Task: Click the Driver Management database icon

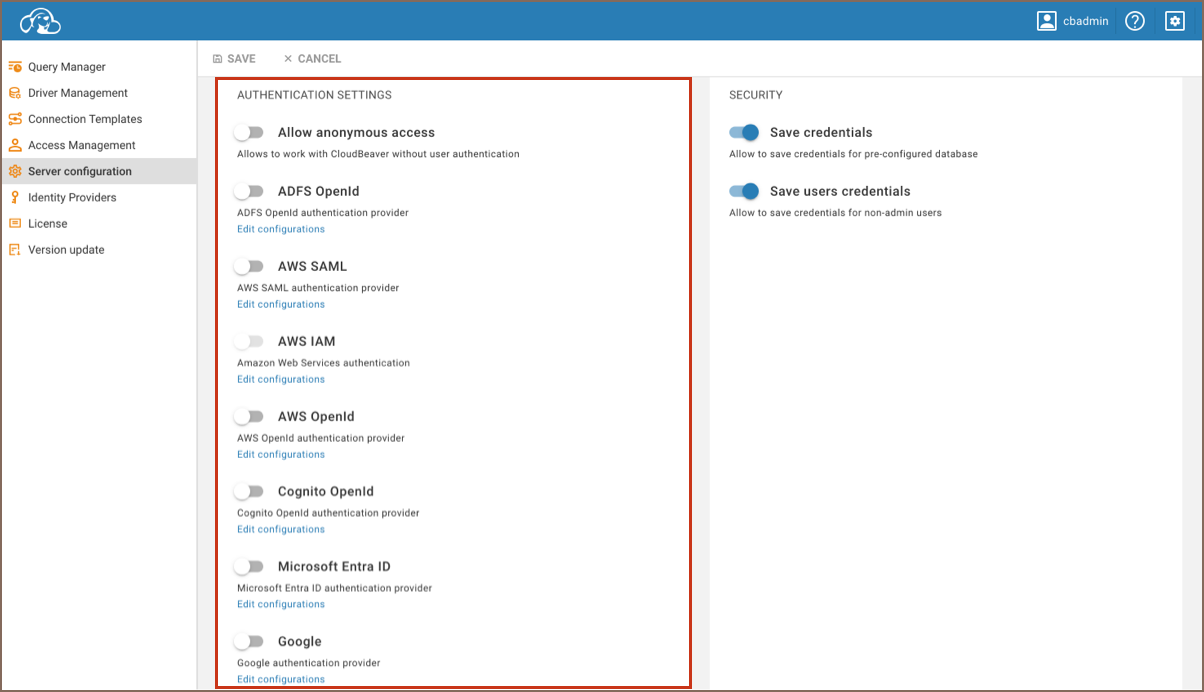Action: [x=15, y=93]
